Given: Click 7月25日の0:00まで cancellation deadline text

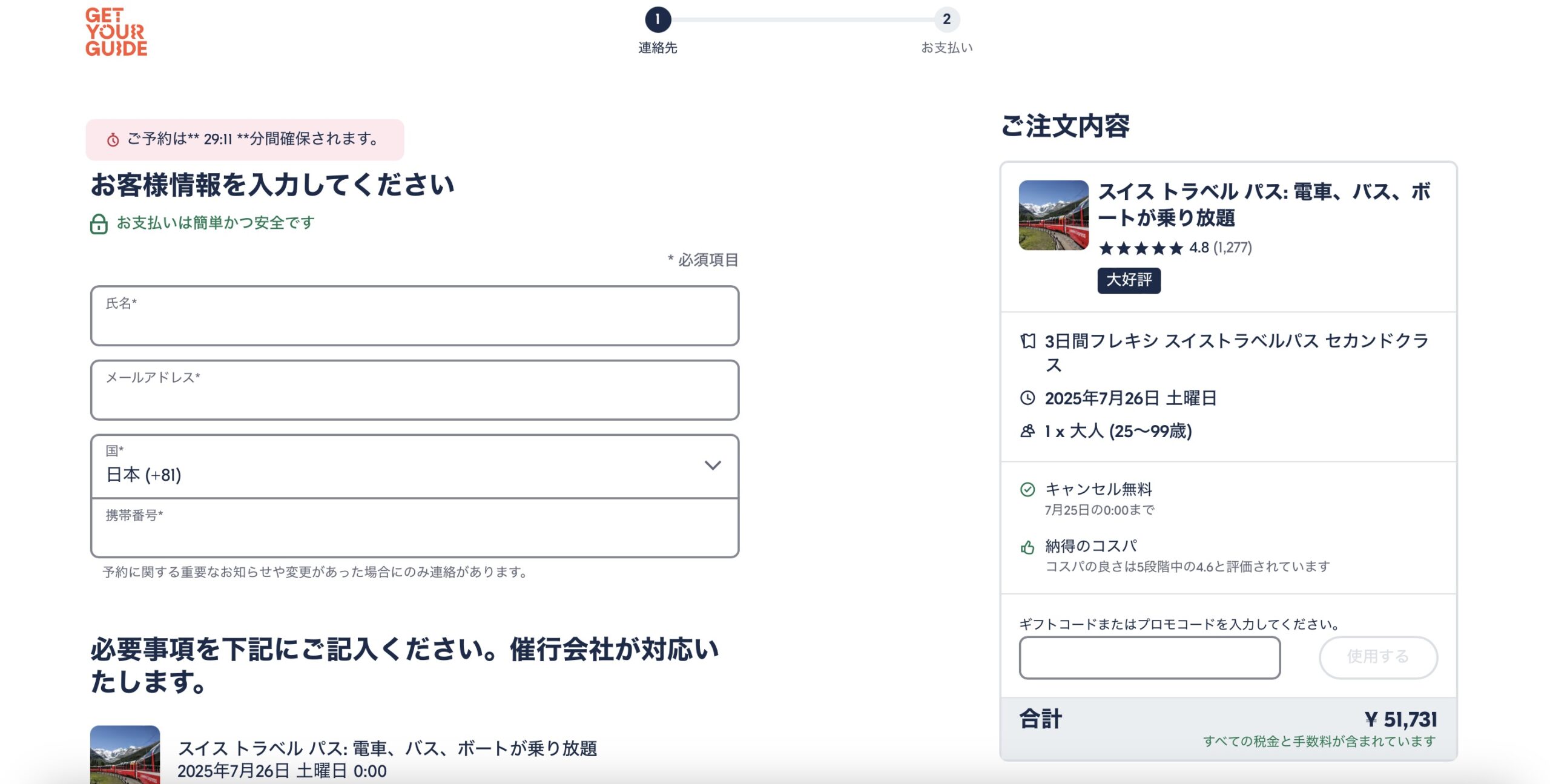Looking at the screenshot, I should point(1100,510).
